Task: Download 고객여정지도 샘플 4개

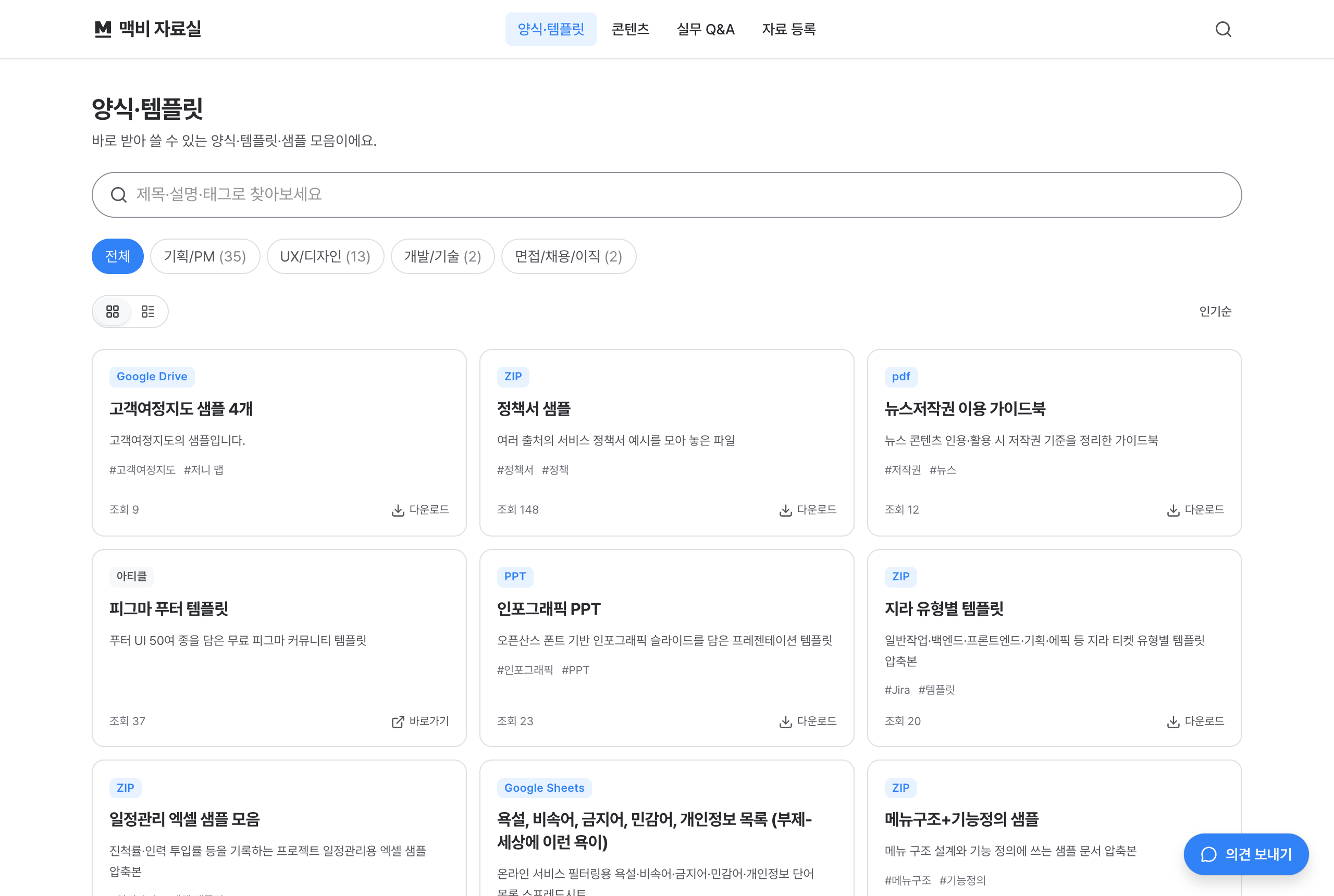Action: [420, 509]
